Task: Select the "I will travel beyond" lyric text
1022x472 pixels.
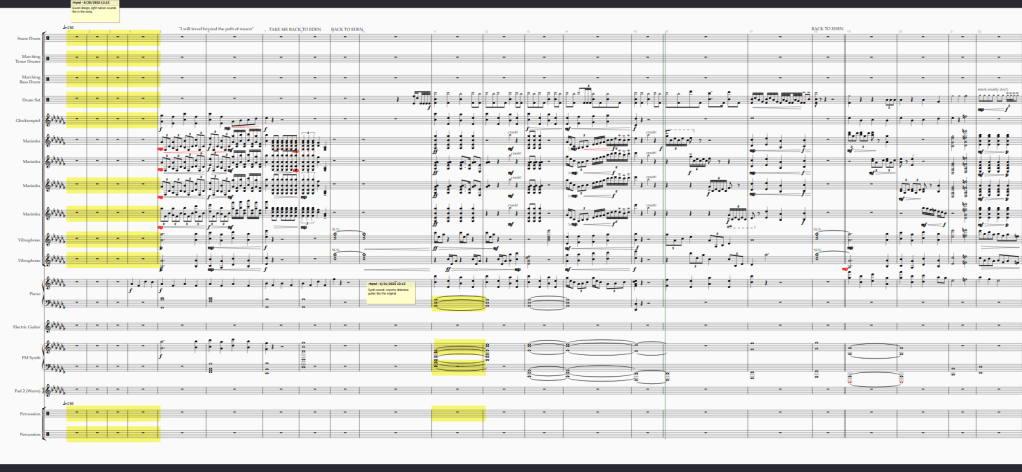Action: point(216,29)
